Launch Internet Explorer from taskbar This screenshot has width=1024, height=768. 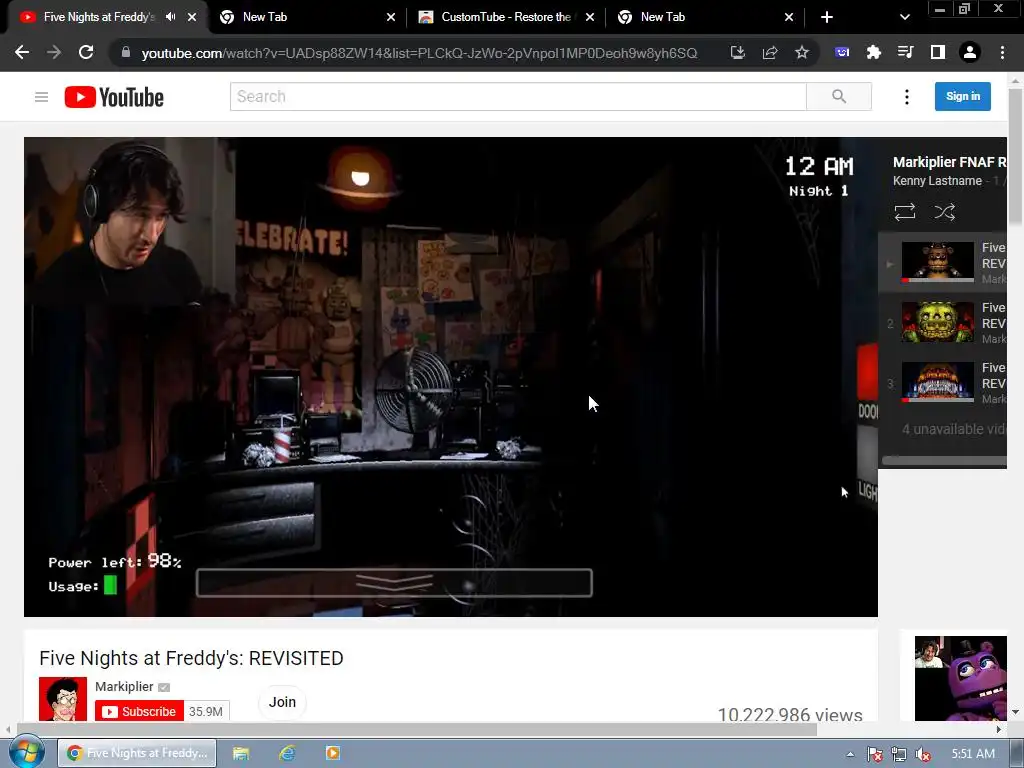pyautogui.click(x=287, y=754)
